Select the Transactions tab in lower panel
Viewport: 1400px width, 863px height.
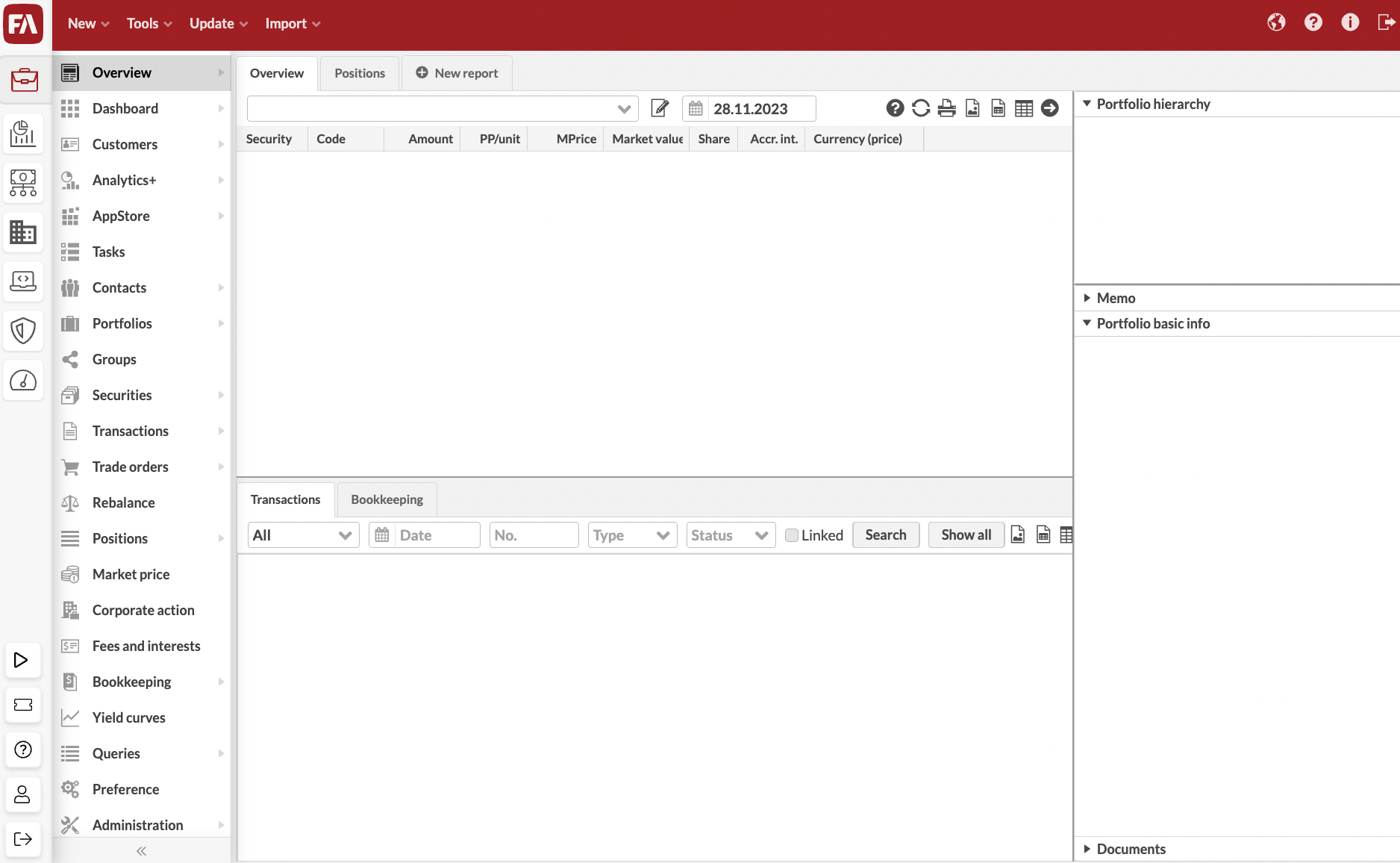pos(285,499)
